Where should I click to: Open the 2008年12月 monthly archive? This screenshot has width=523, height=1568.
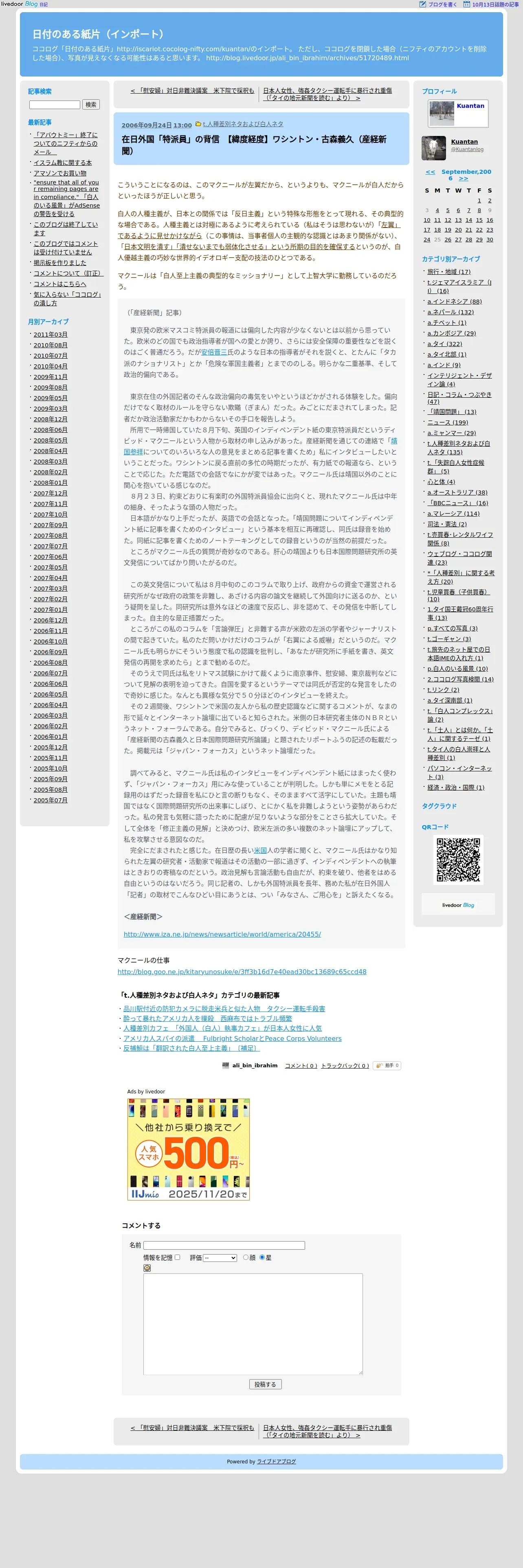tap(51, 419)
